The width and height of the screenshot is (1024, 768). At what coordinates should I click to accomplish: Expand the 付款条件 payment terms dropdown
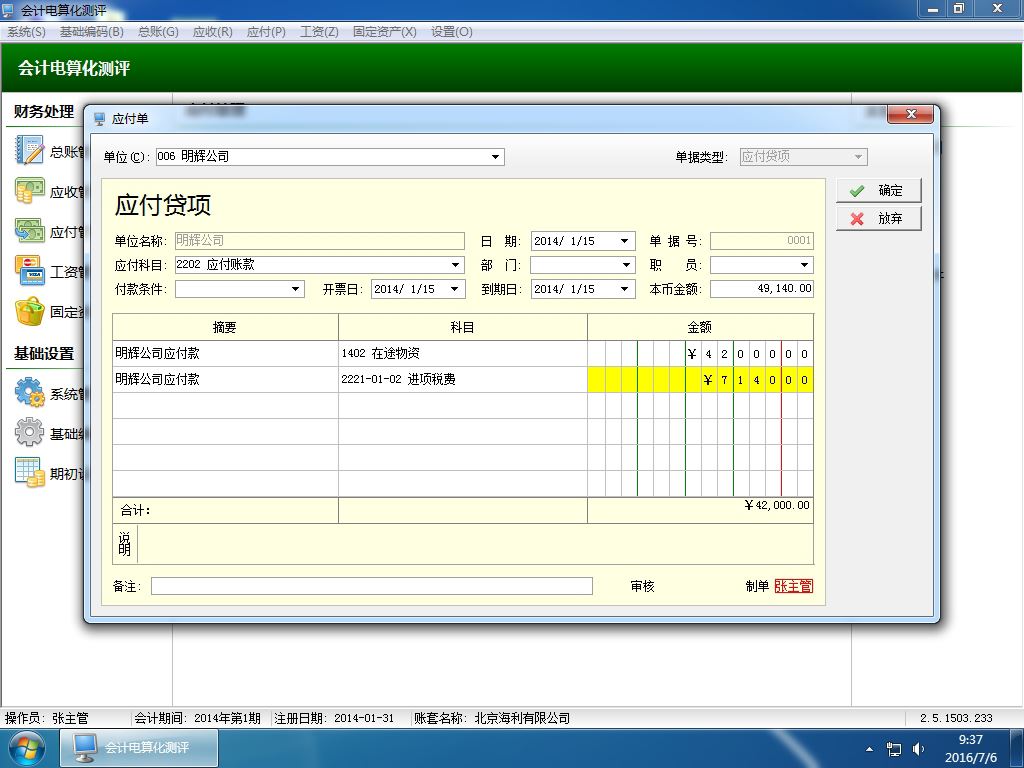(x=295, y=289)
